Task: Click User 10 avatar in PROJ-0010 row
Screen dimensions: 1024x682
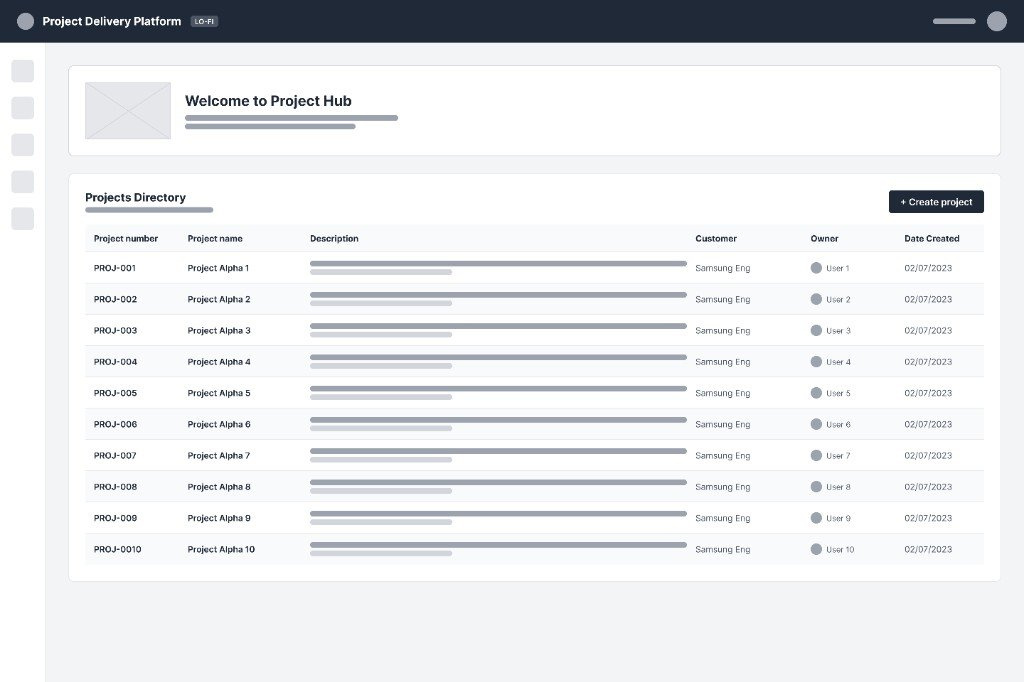Action: coord(816,549)
